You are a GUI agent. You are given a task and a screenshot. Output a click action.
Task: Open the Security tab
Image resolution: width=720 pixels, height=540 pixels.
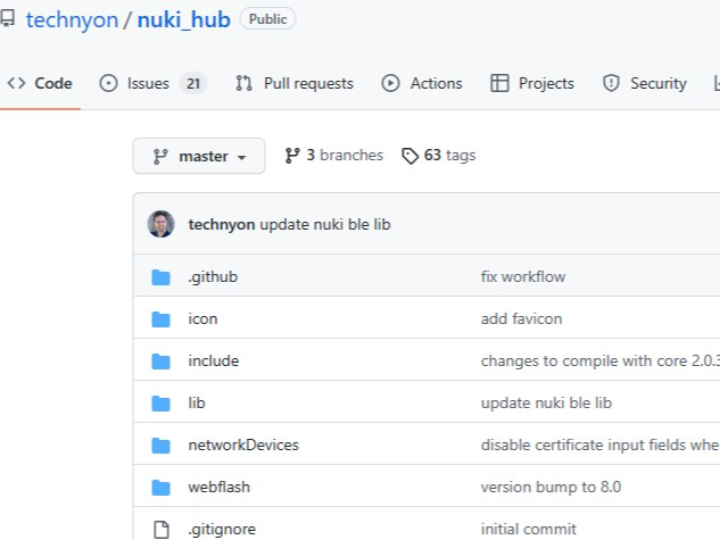(x=645, y=84)
